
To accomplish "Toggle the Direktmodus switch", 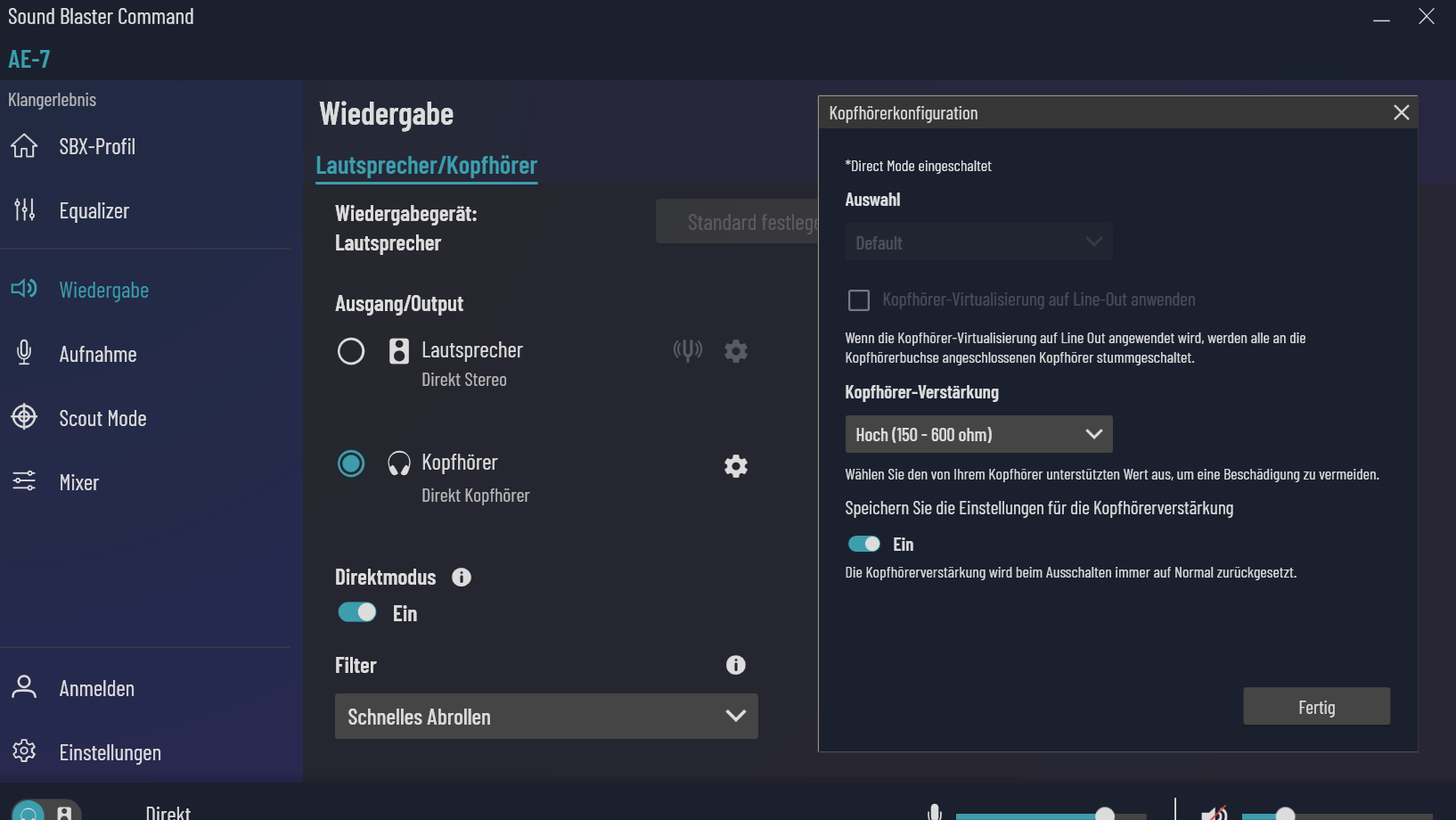I will [357, 612].
